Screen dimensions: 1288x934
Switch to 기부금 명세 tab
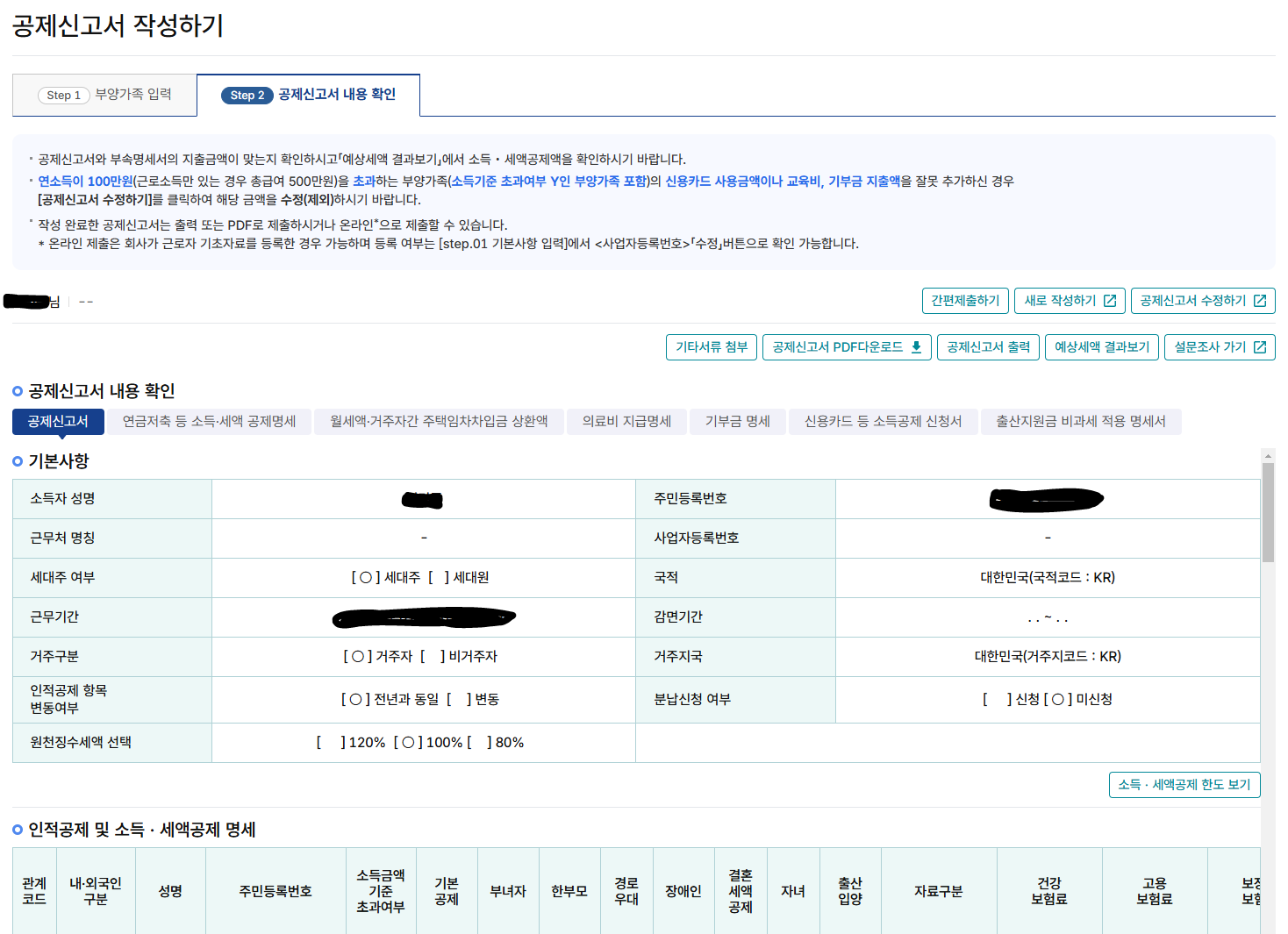pyautogui.click(x=737, y=422)
